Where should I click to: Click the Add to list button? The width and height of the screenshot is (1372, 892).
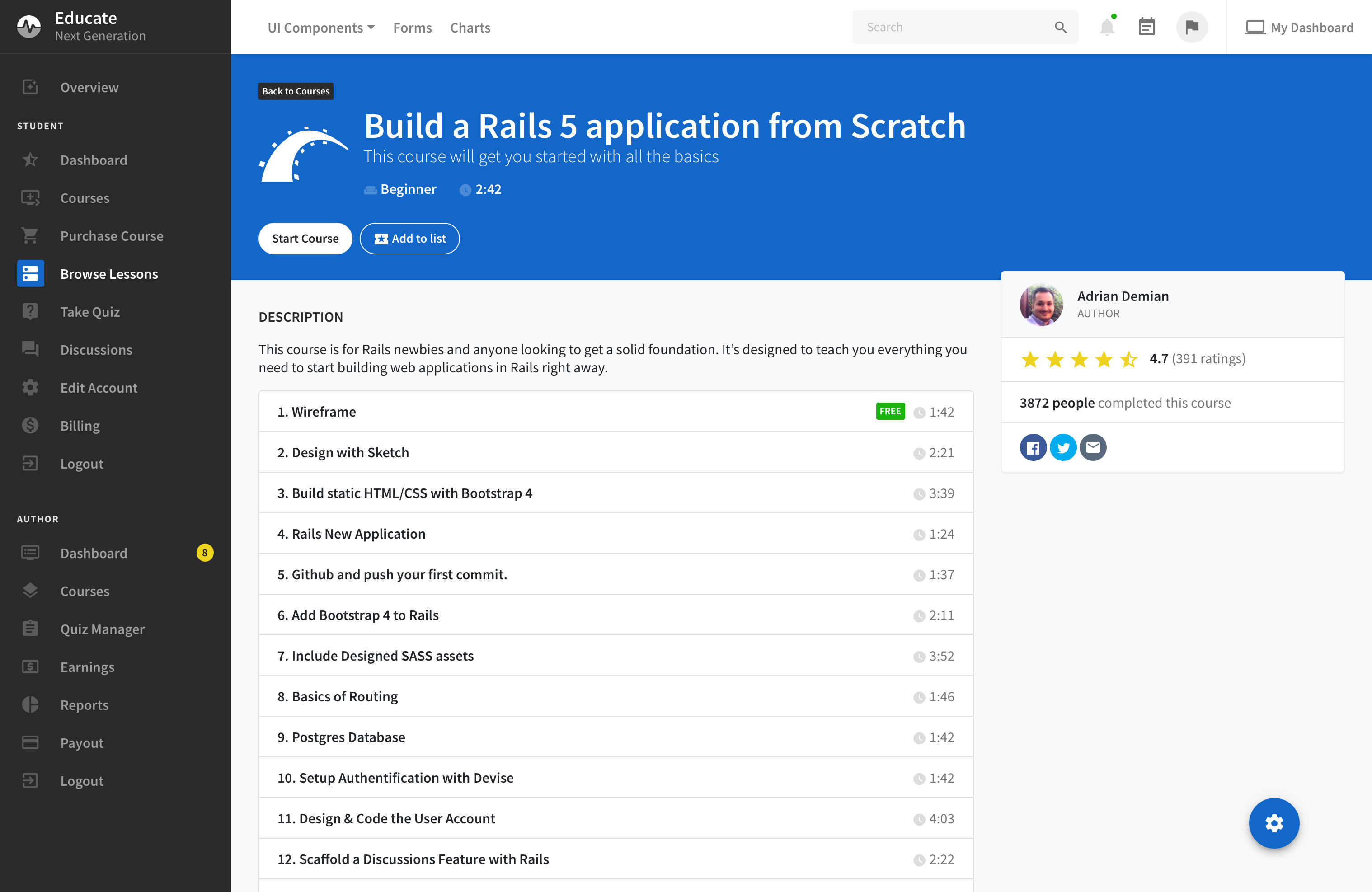click(x=409, y=239)
